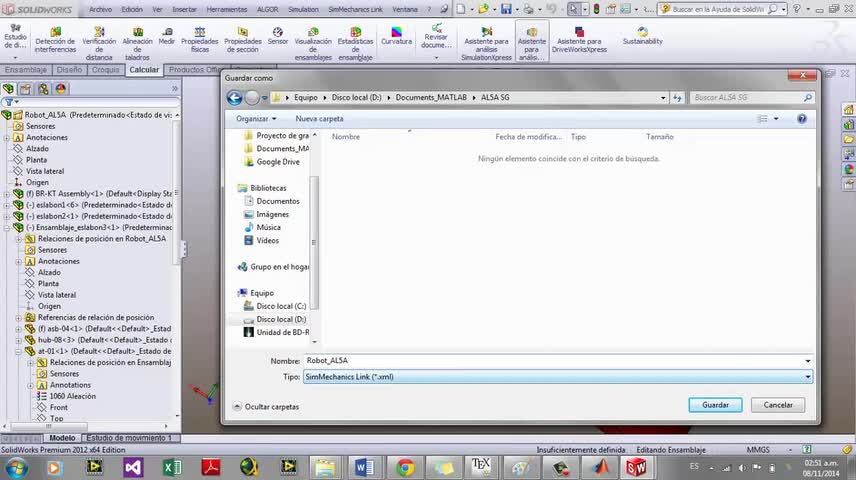Image resolution: width=856 pixels, height=480 pixels.
Task: Open the Insertar menu
Action: (x=185, y=9)
